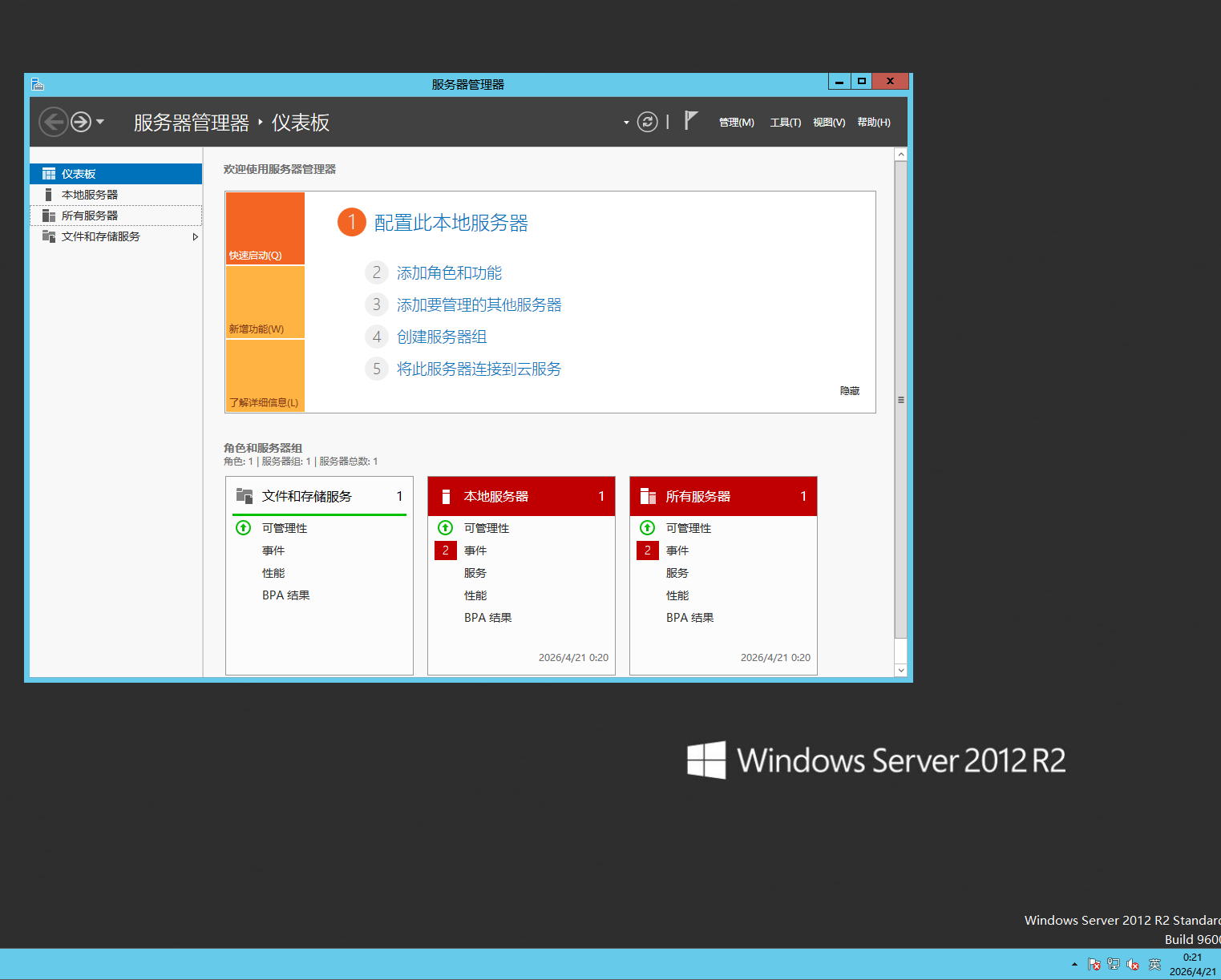
Task: Open 创建服务器组 link
Action: pyautogui.click(x=442, y=337)
